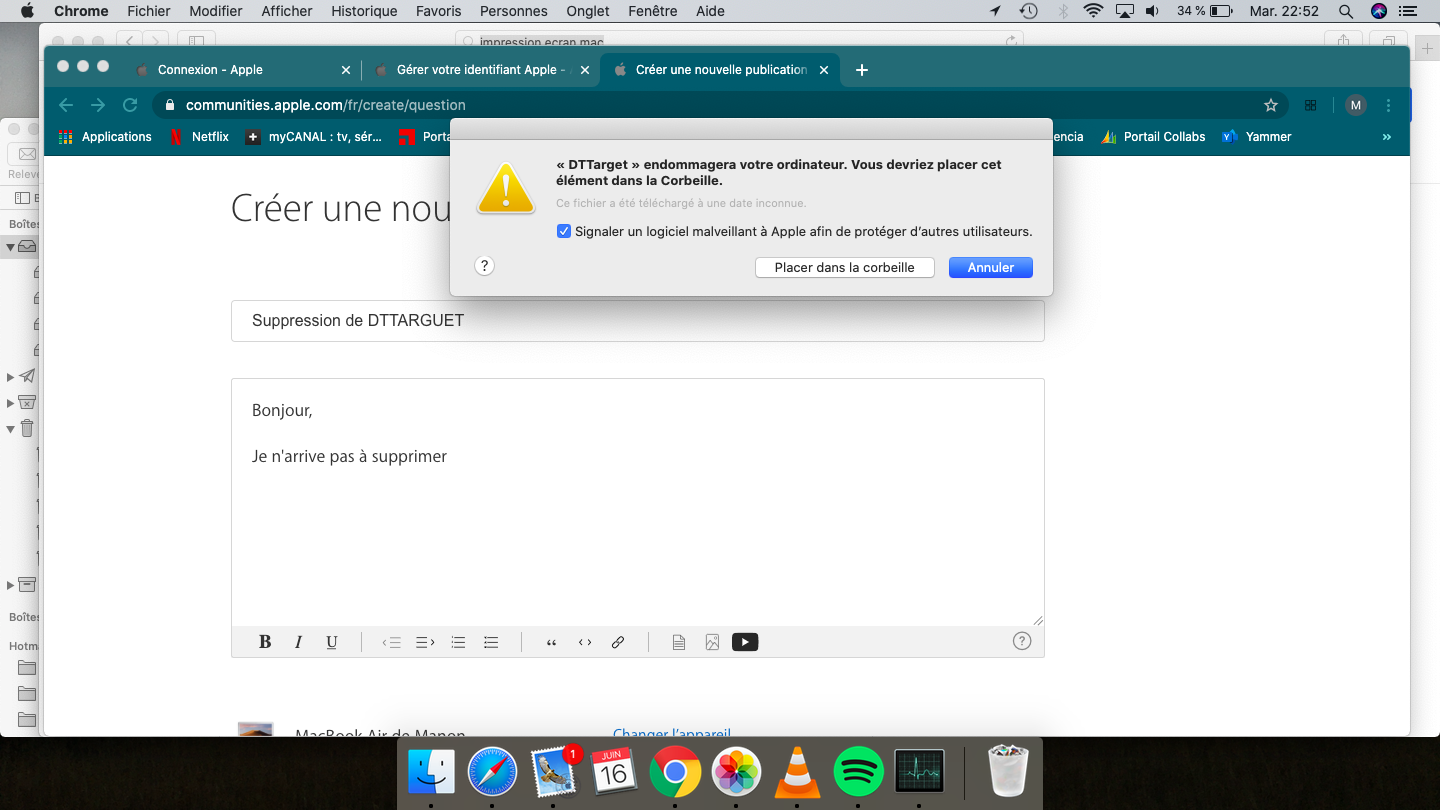
Task: Collapse the inbox mailbox in Mail sidebar
Action: (10, 246)
